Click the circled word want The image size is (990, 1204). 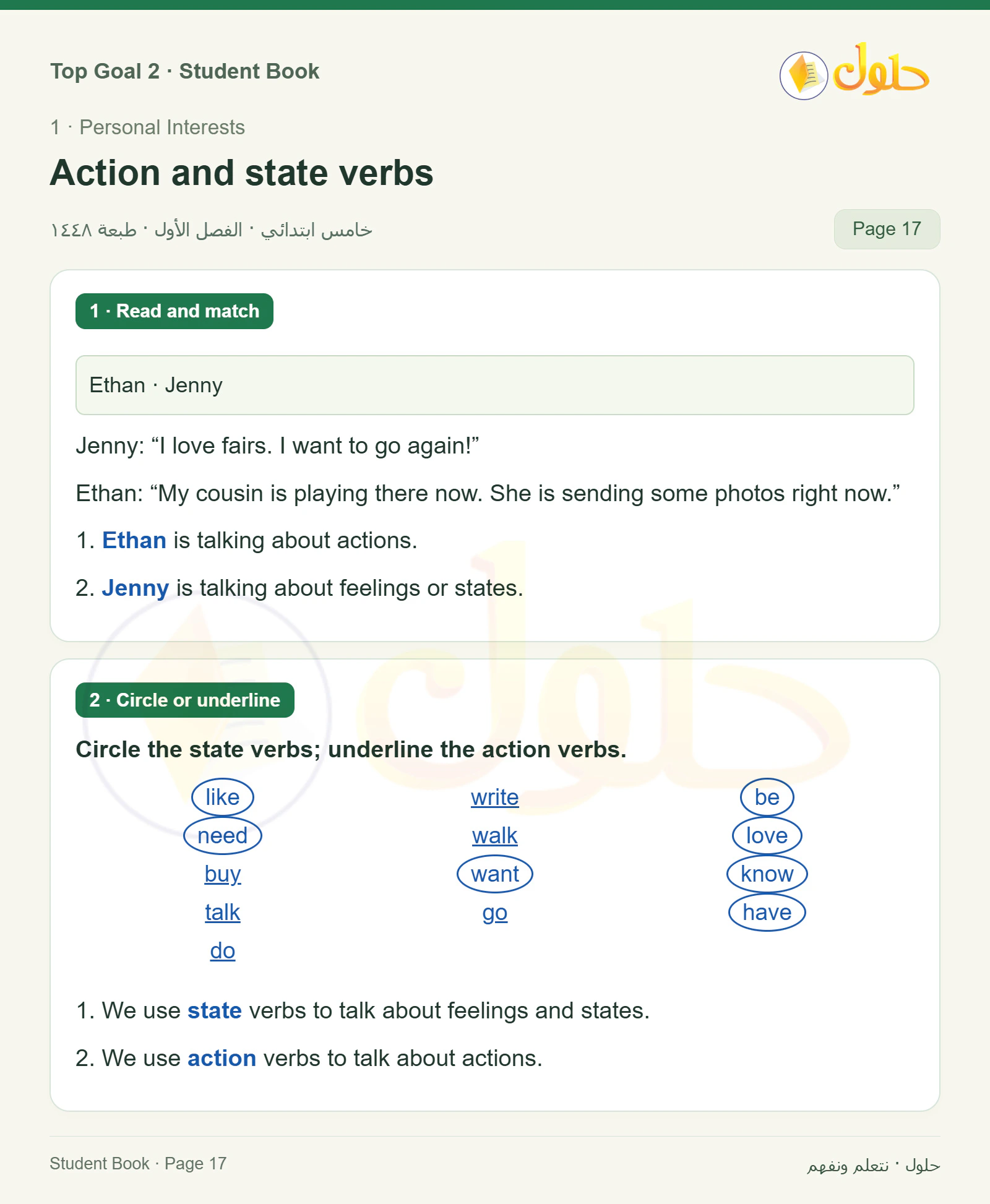click(495, 874)
